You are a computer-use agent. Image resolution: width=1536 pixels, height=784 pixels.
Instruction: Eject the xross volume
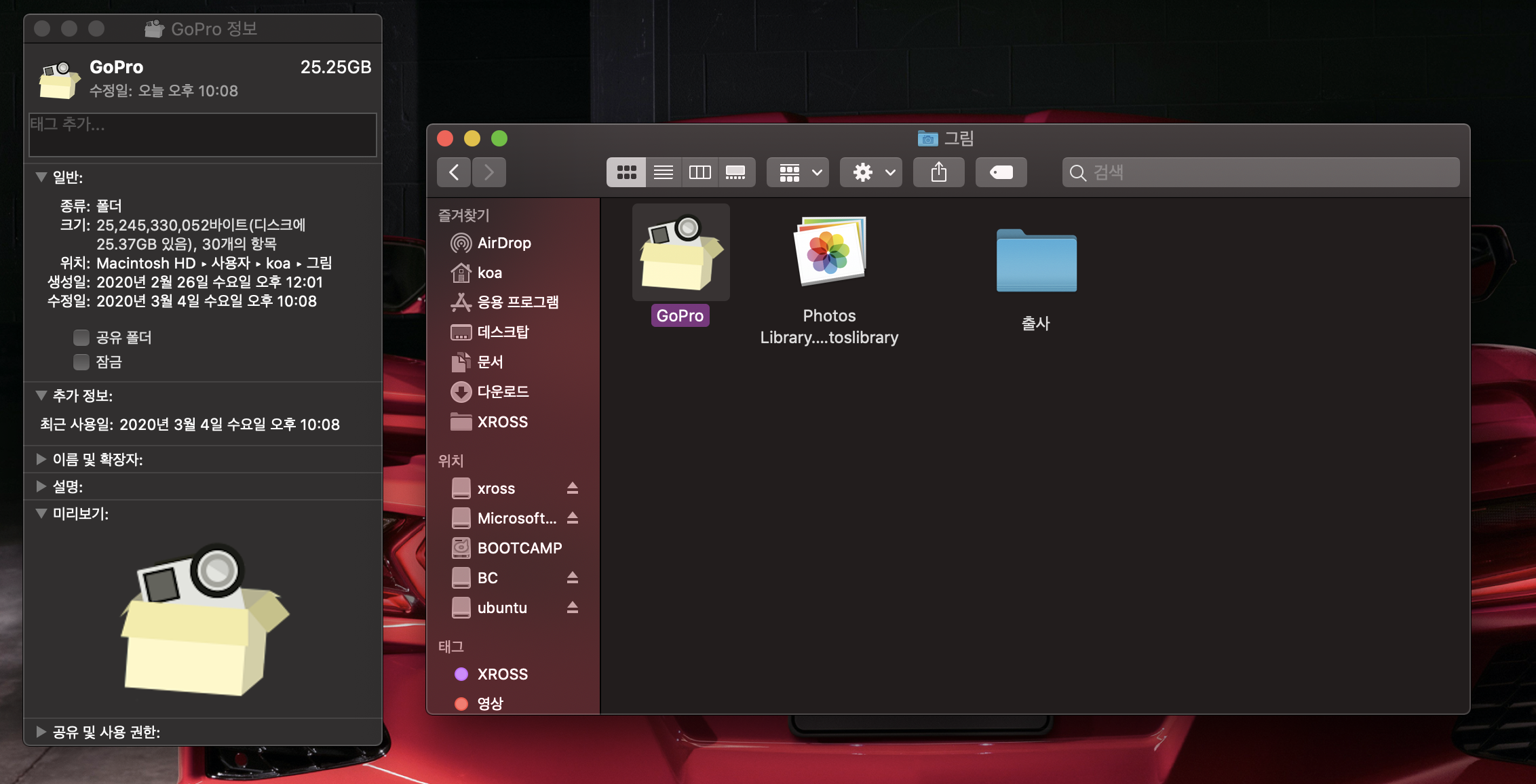pos(572,488)
